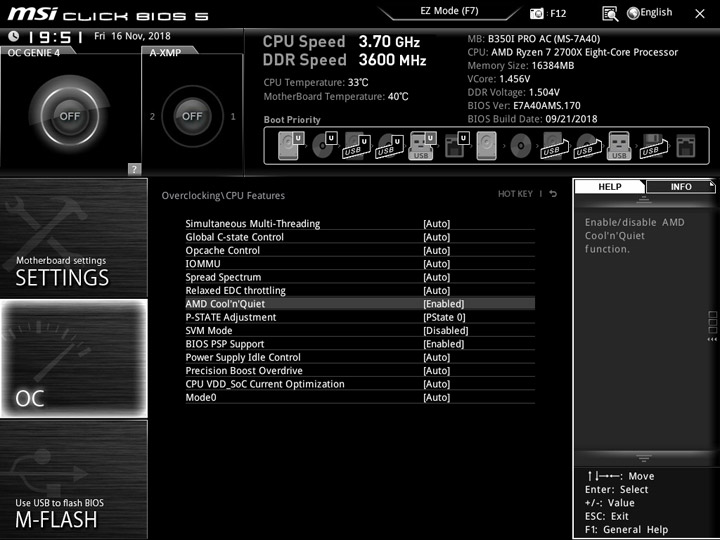Viewport: 720px width, 540px height.
Task: Open the OC overclocking menu
Action: (x=73, y=358)
